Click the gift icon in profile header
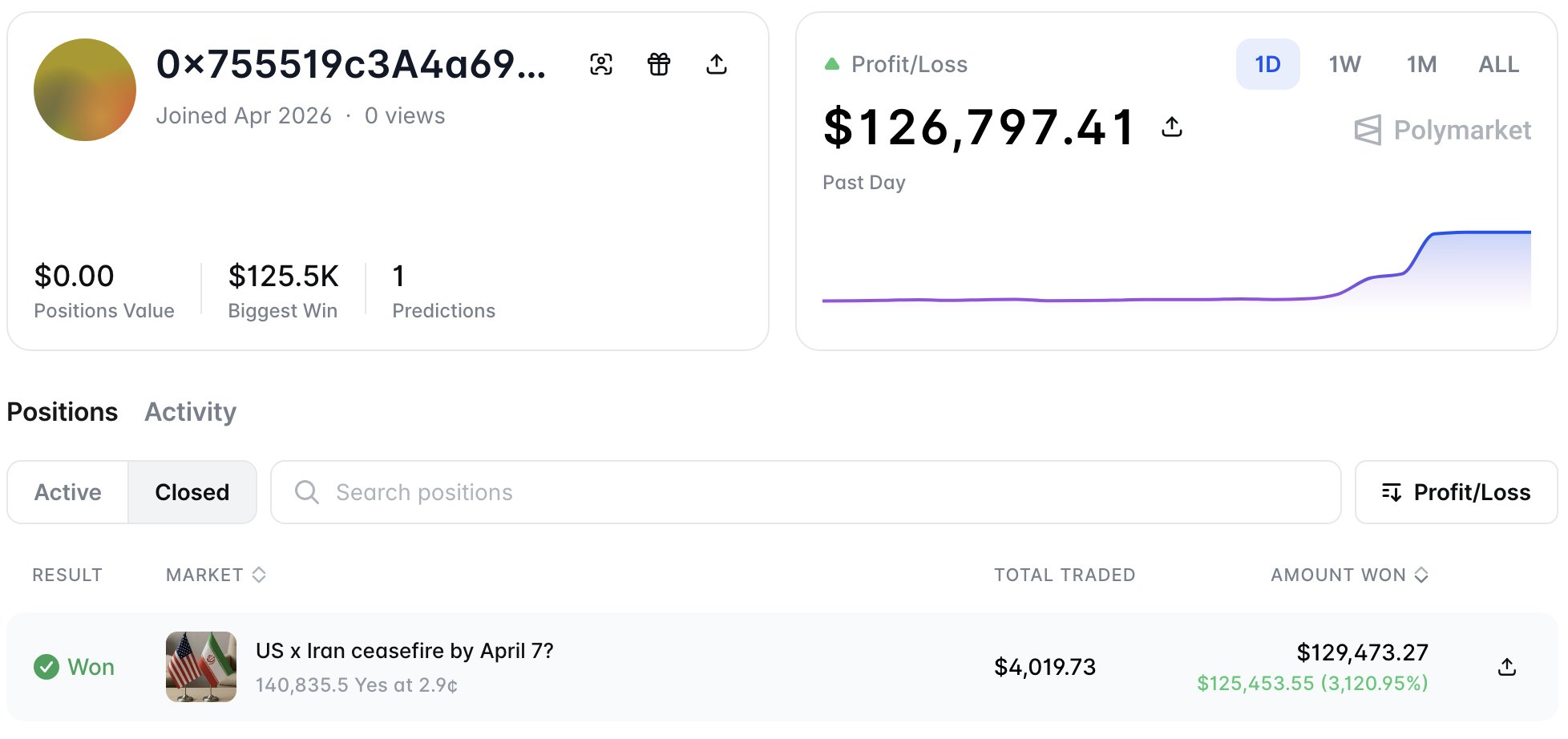Screen dimensions: 1568x739 pos(659,64)
